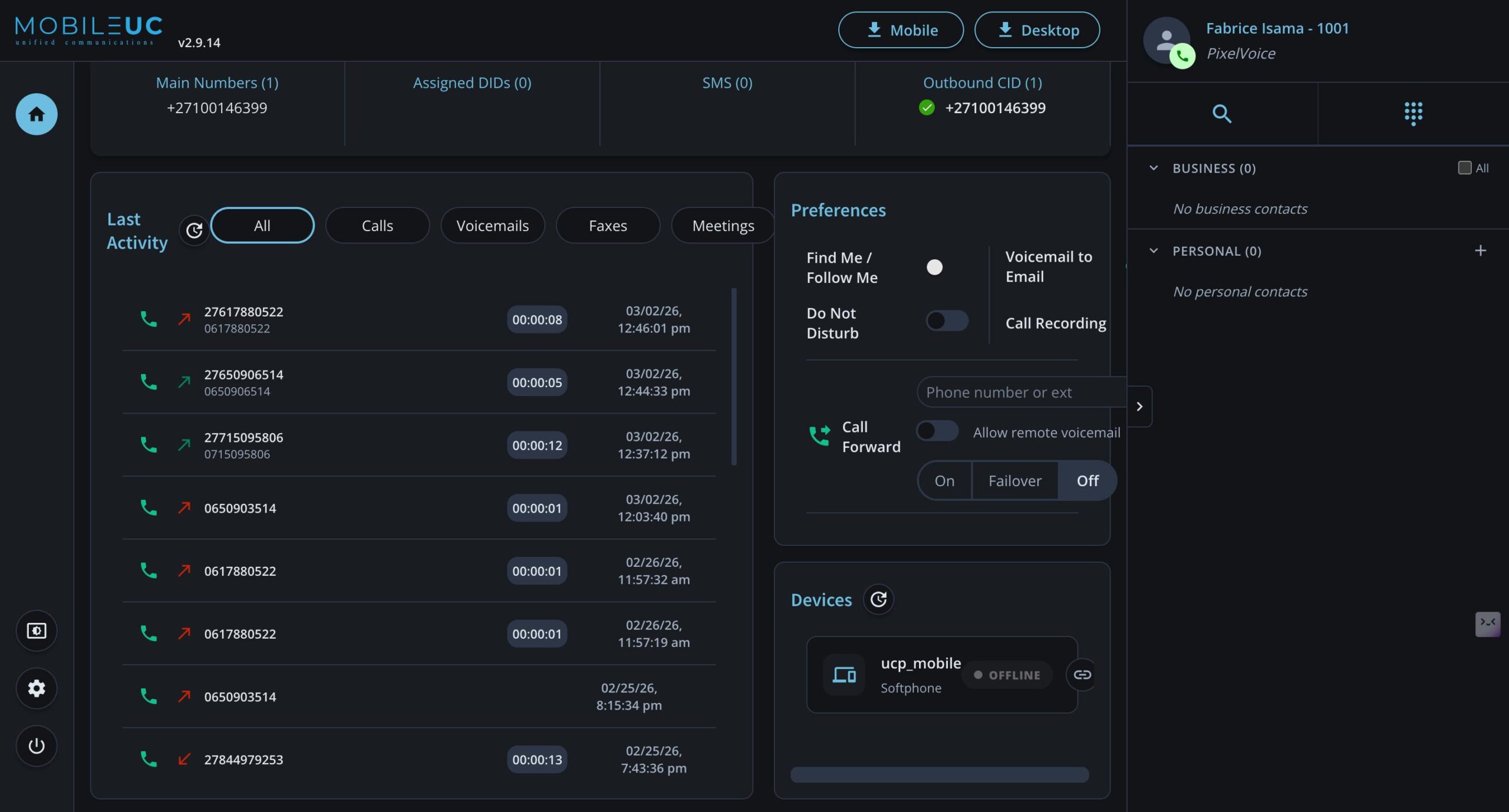Click the Voicemail to Email label
The width and height of the screenshot is (1509, 812).
1049,267
